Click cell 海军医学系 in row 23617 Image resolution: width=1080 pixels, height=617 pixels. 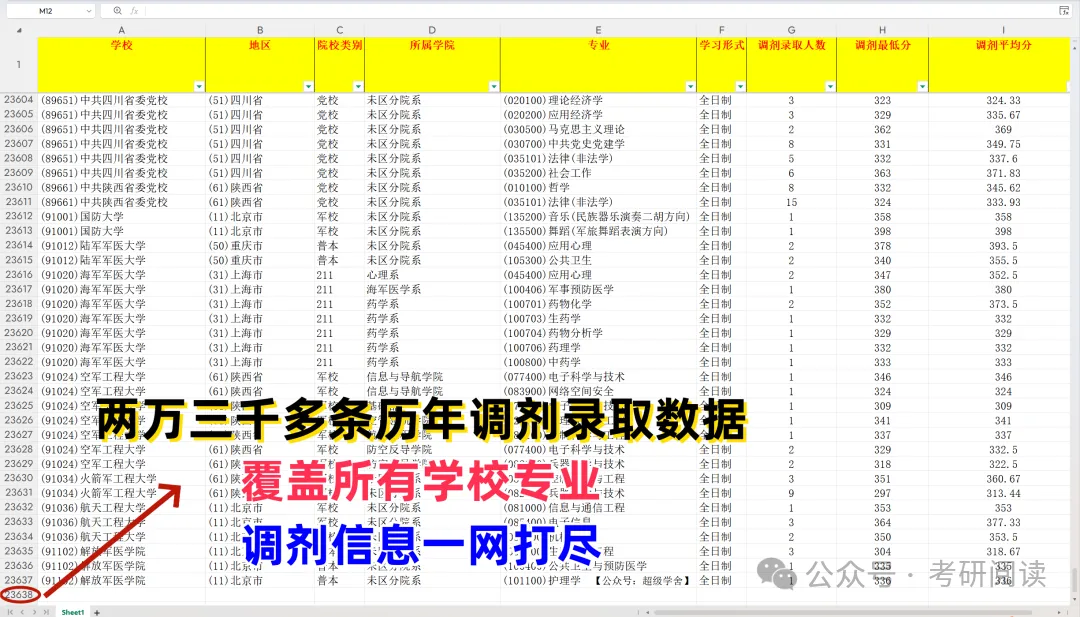click(432, 289)
